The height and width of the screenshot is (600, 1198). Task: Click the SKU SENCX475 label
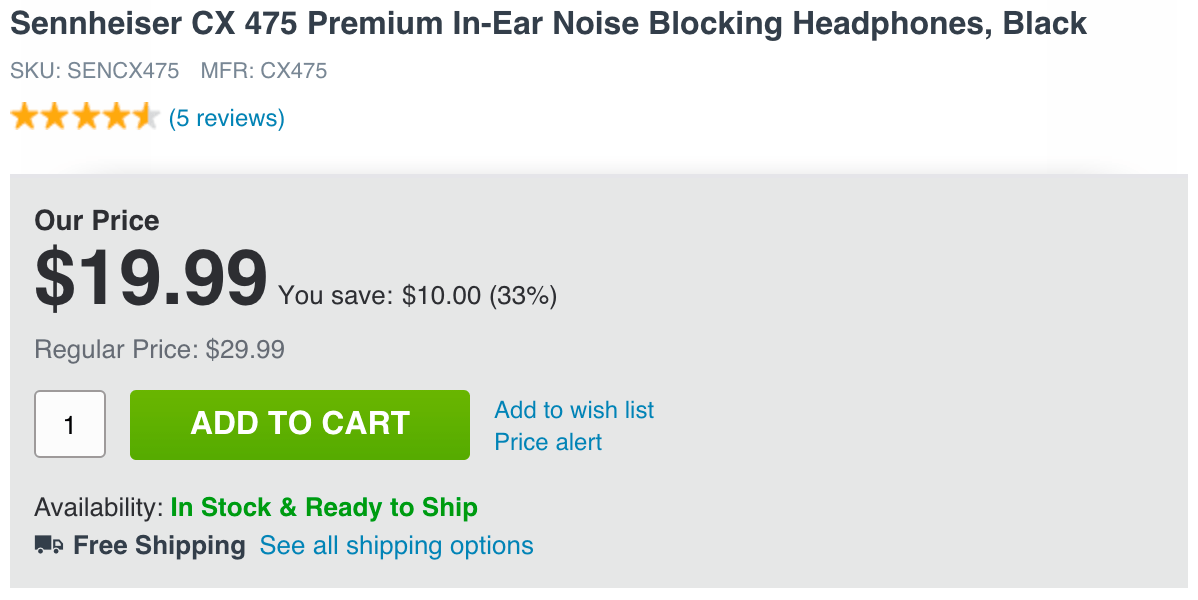[94, 71]
